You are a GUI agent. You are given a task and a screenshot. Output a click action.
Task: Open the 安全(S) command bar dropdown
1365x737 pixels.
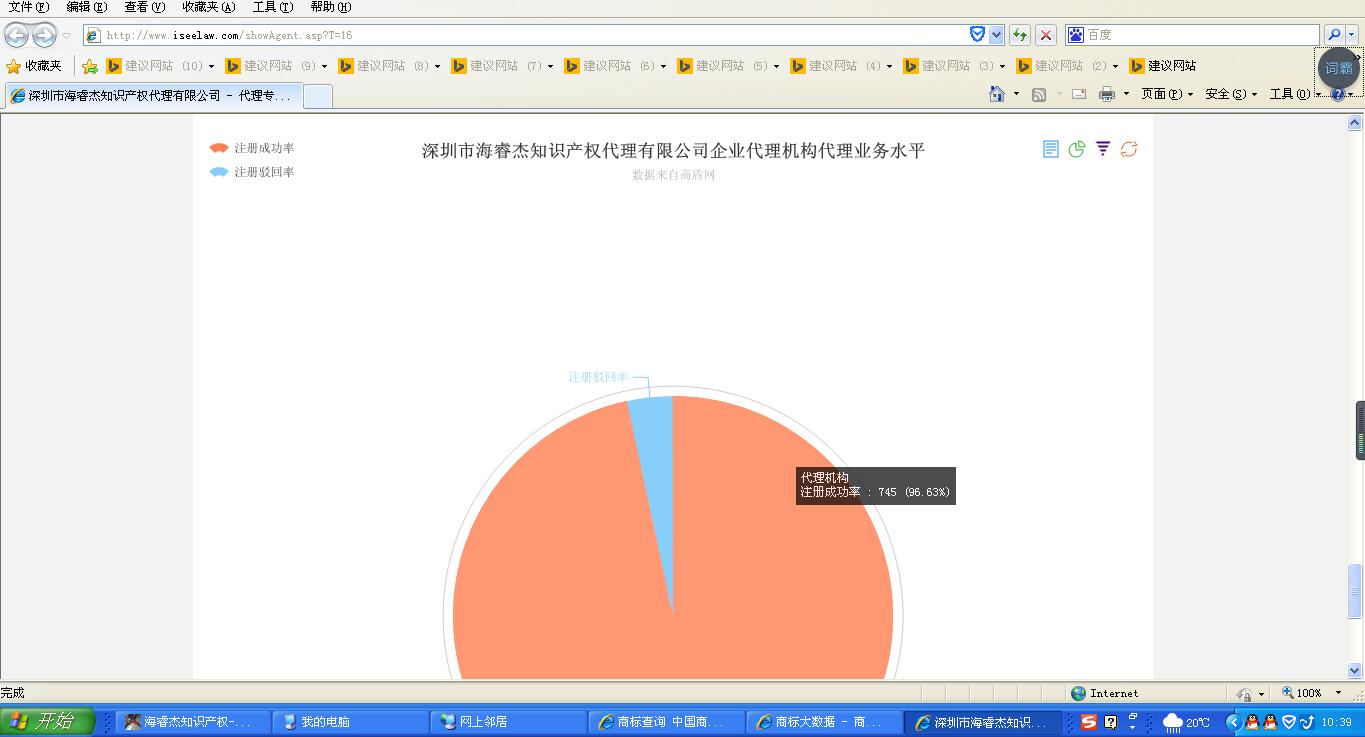pos(1231,94)
